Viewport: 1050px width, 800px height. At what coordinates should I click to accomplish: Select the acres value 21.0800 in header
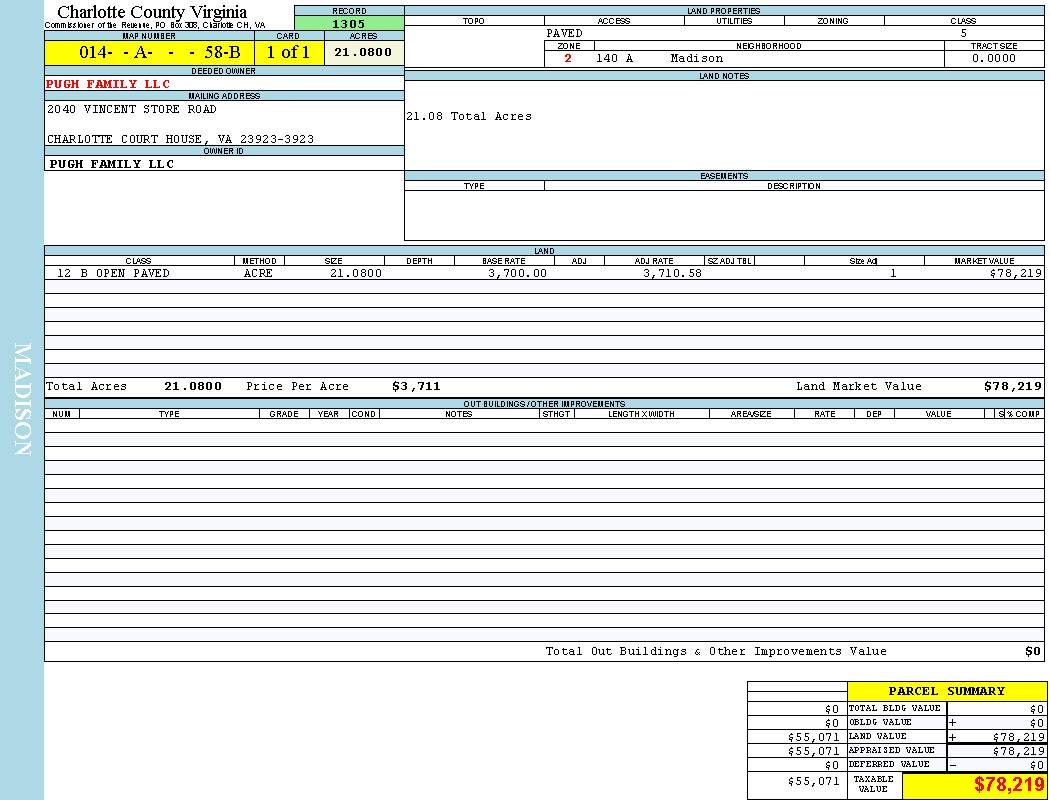pos(363,53)
